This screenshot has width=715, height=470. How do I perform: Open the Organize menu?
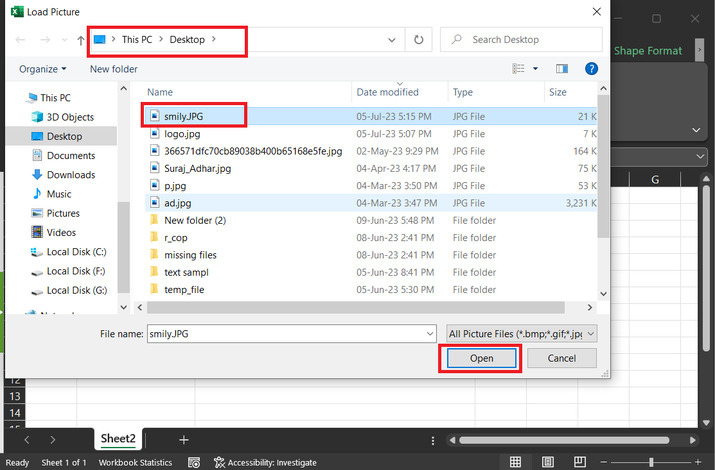point(42,69)
